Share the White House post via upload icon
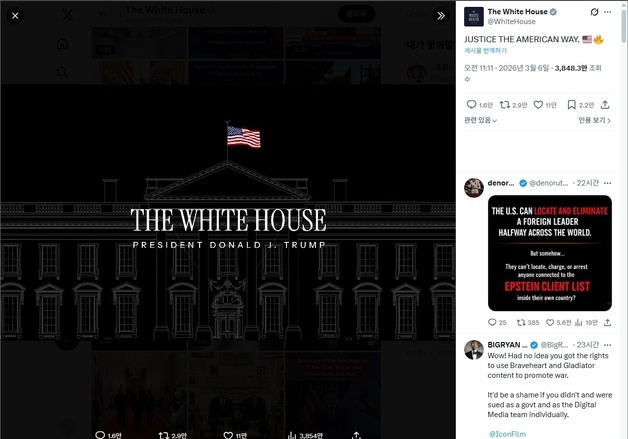 point(605,105)
